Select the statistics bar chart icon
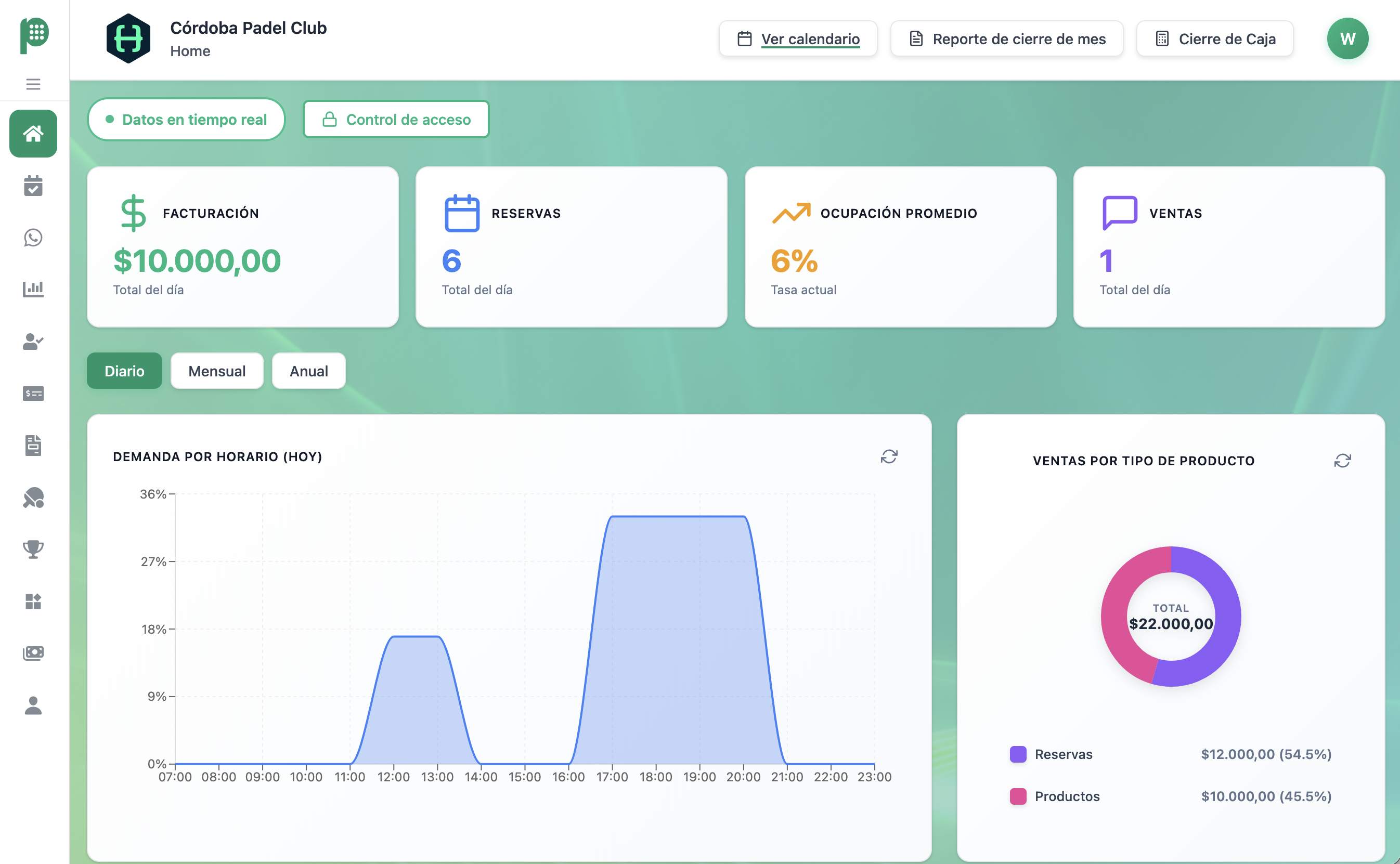1400x864 pixels. (x=33, y=289)
